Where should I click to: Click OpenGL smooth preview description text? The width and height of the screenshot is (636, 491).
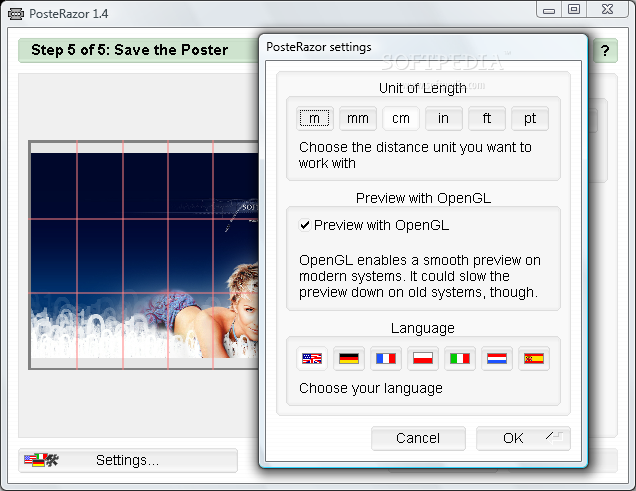click(x=420, y=276)
